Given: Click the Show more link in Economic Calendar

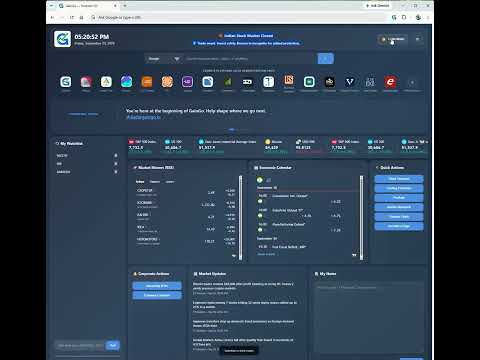Looking at the screenshot, I should click(x=266, y=254).
